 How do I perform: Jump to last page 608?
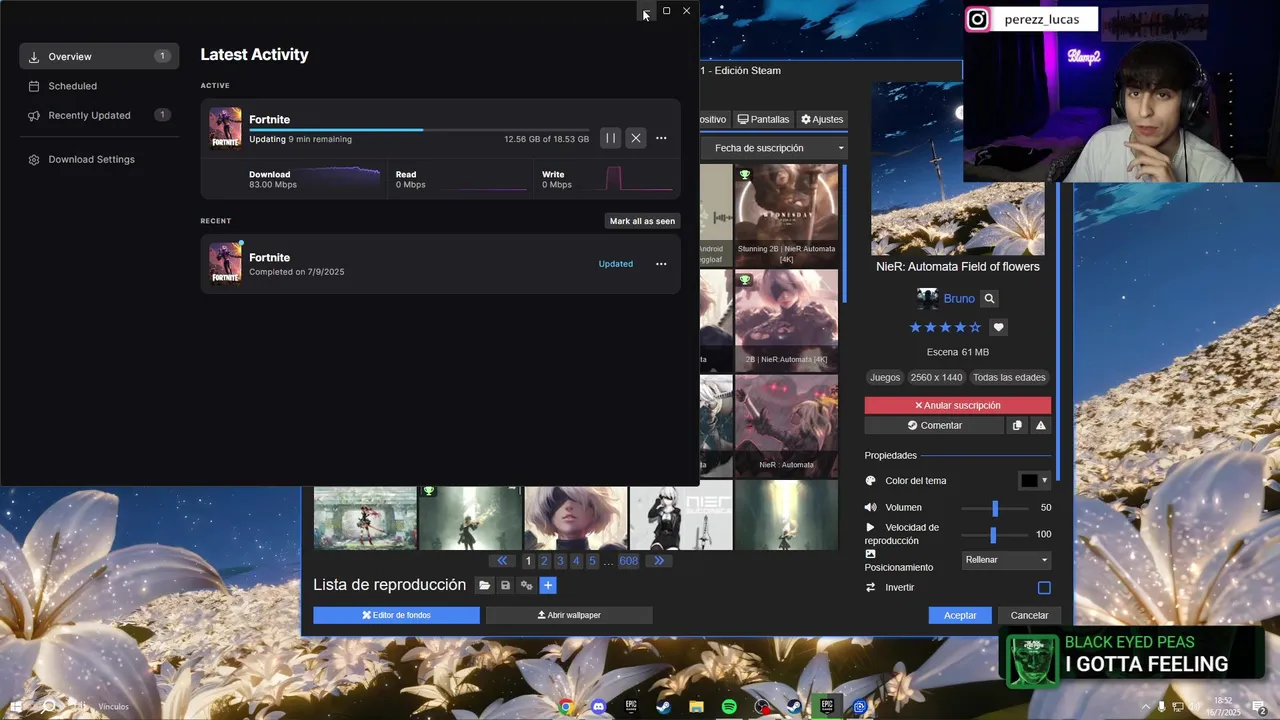[628, 561]
